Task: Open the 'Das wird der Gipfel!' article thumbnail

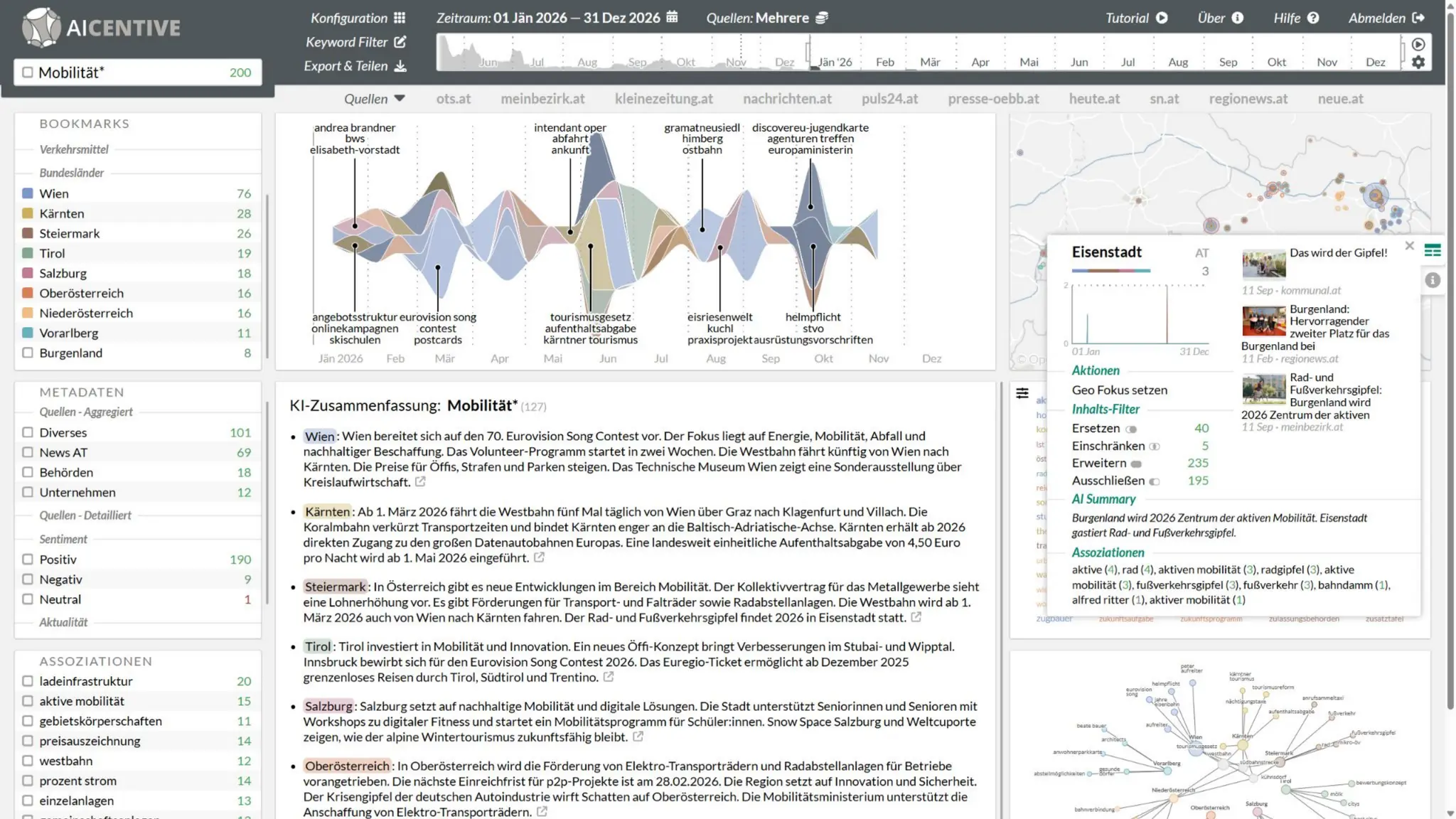Action: coord(1263,264)
